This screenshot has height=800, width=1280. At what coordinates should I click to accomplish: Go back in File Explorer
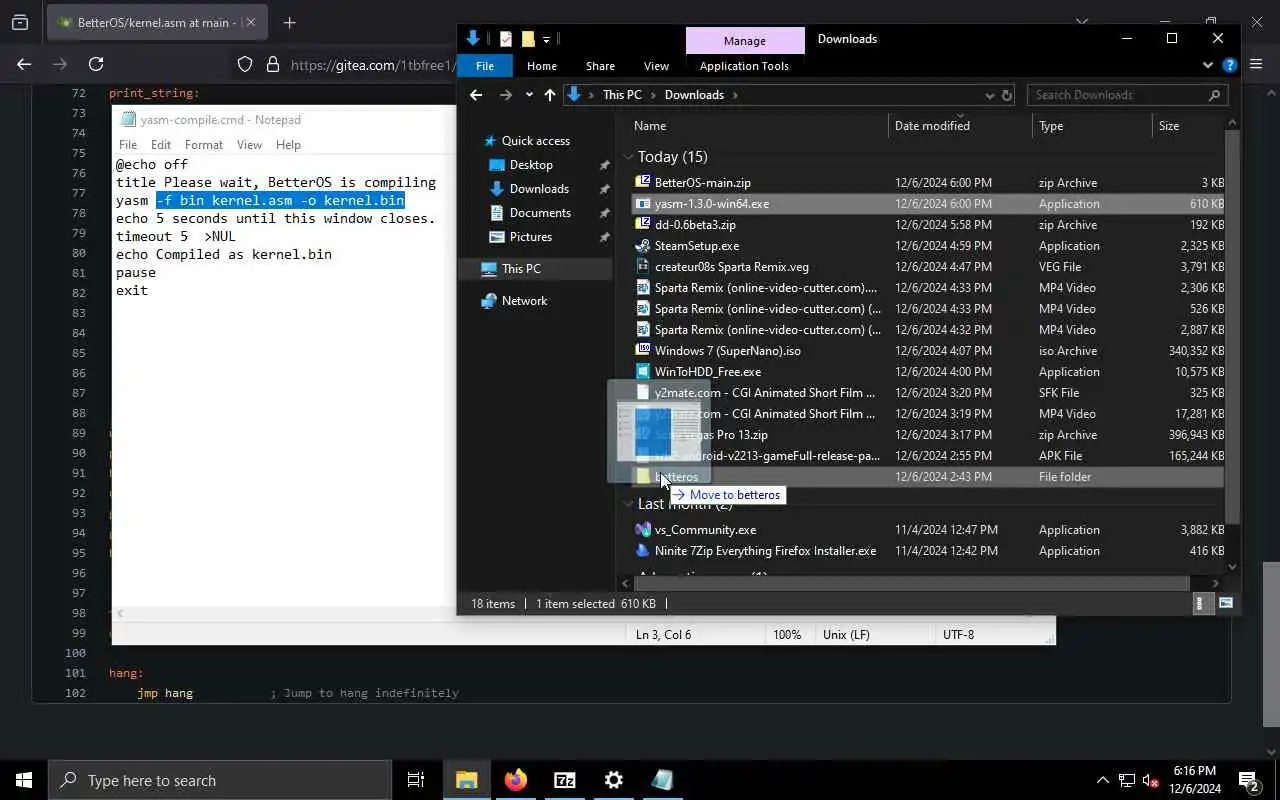coord(476,95)
